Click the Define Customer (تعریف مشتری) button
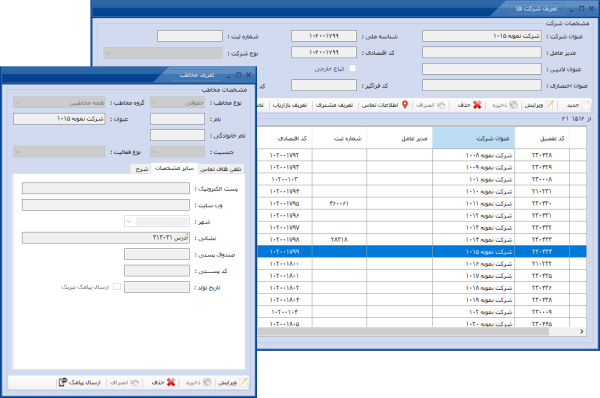600x398 pixels. [334, 105]
